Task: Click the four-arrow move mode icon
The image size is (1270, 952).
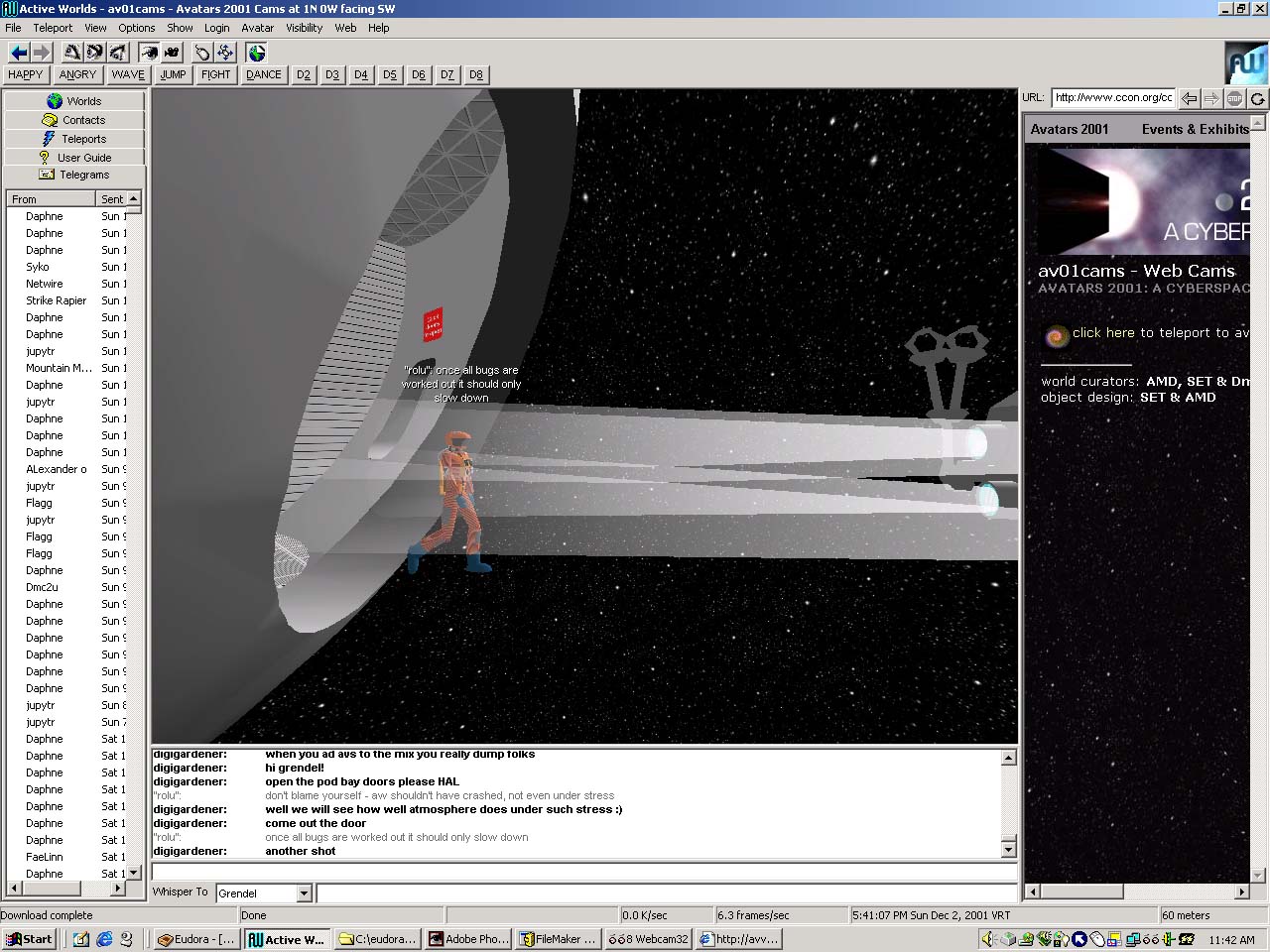Action: [x=225, y=53]
